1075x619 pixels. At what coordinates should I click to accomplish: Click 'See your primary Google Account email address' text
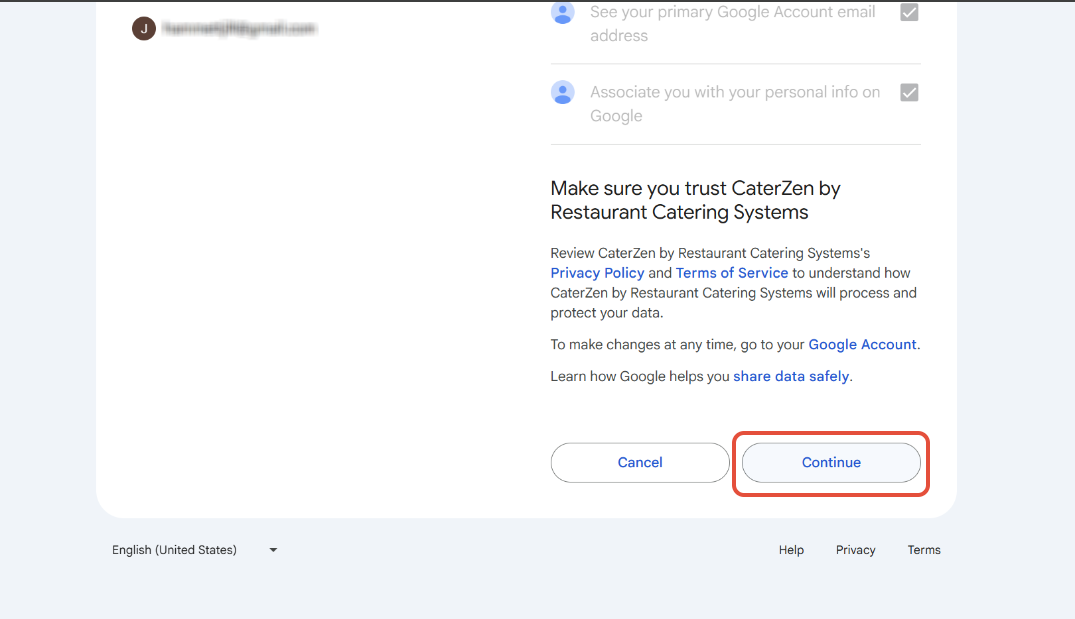point(732,24)
